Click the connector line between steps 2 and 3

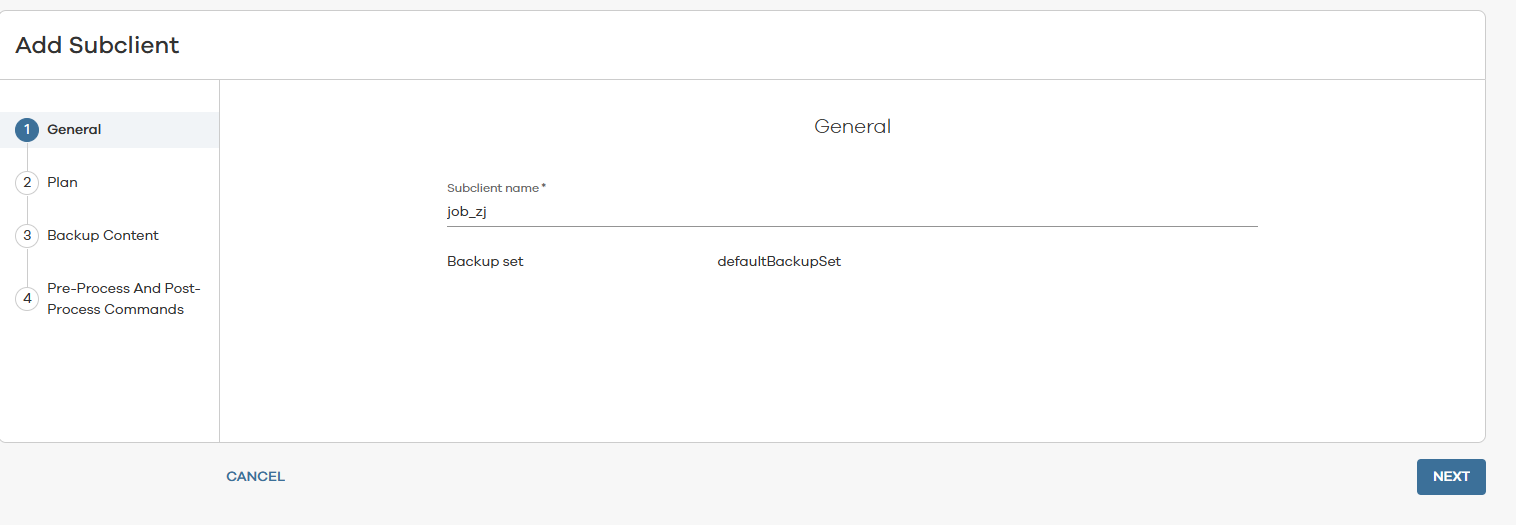(x=27, y=209)
